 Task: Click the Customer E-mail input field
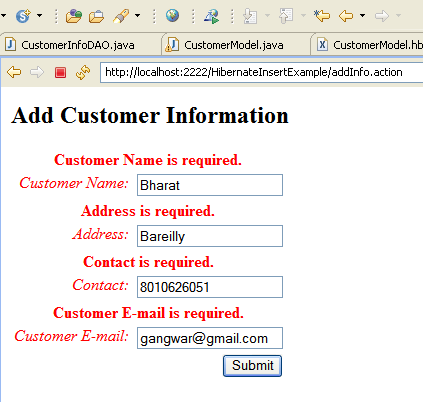[x=210, y=338]
